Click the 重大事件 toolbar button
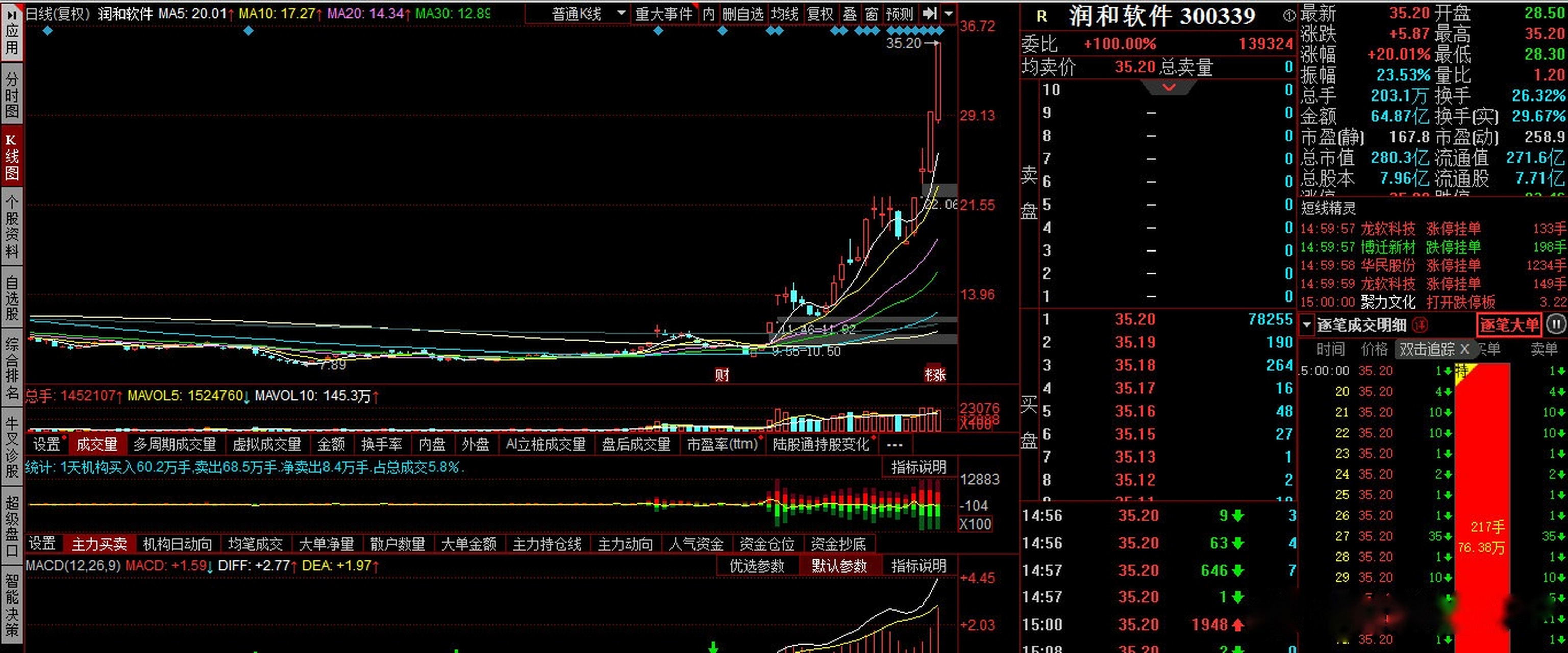The width and height of the screenshot is (1568, 653). pos(663,13)
